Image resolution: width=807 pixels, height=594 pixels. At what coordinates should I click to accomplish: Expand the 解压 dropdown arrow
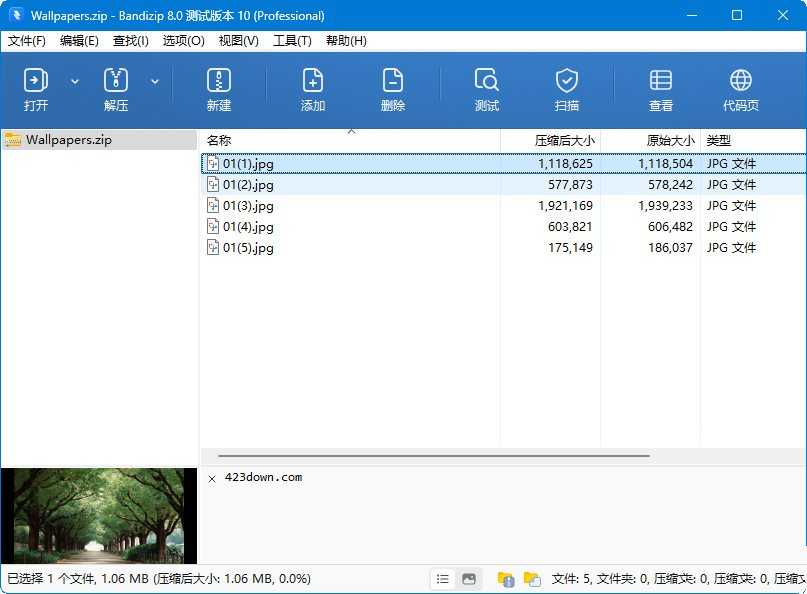155,81
